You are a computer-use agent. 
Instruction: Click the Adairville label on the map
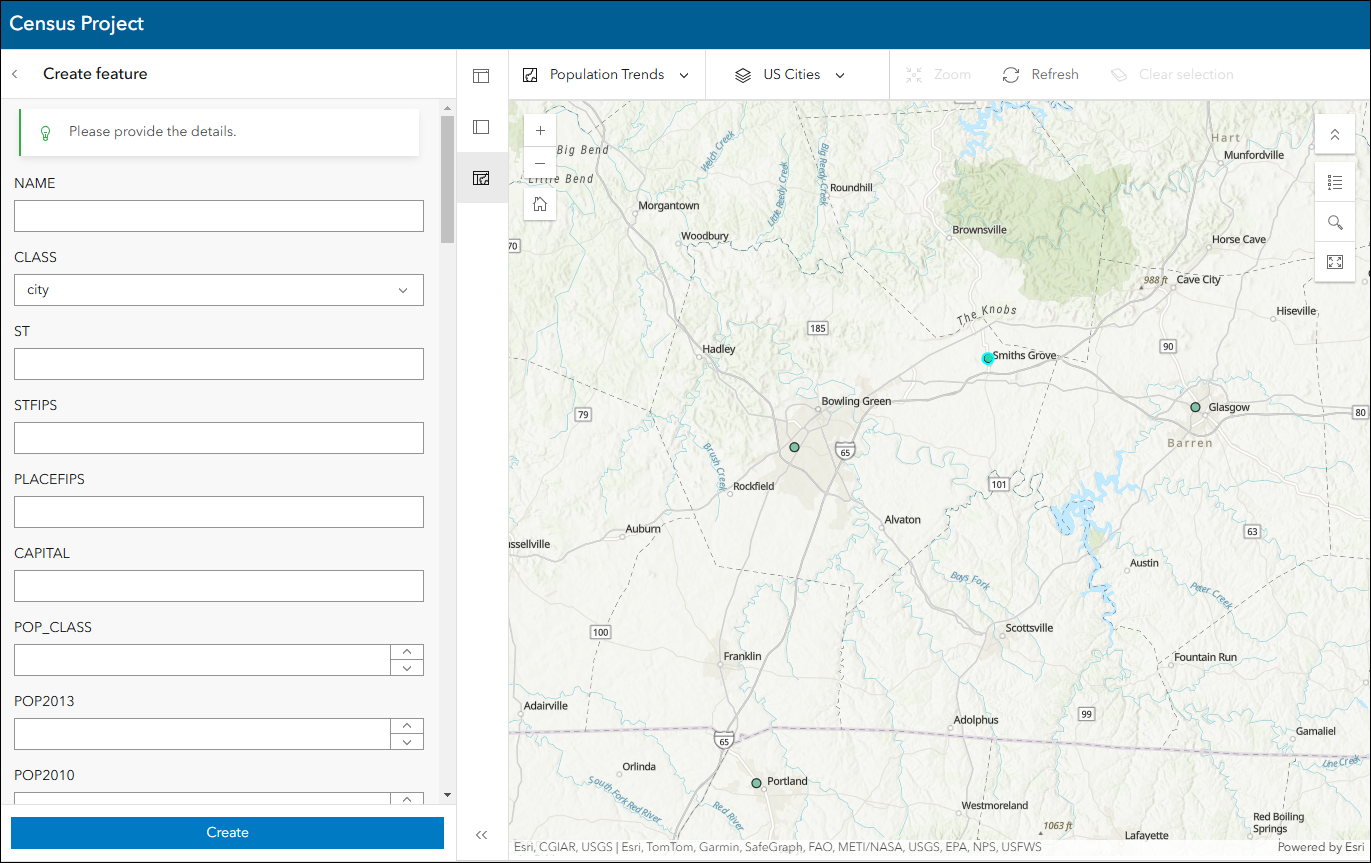click(546, 705)
